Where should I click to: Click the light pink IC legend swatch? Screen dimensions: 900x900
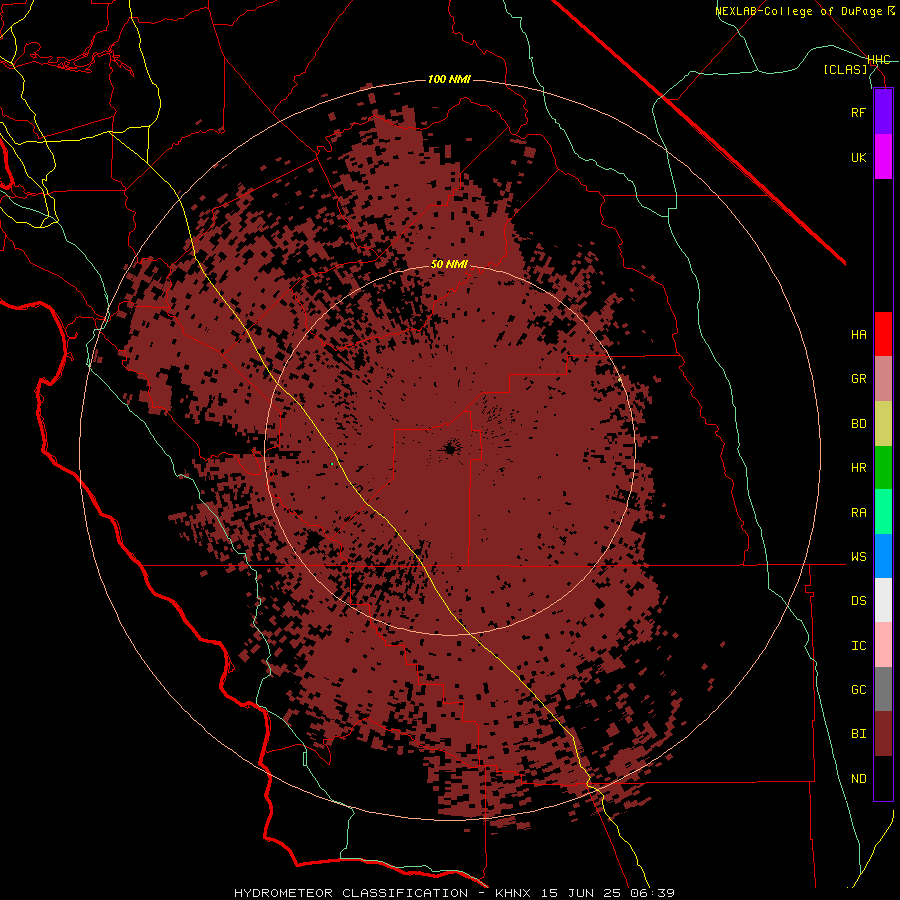(883, 645)
